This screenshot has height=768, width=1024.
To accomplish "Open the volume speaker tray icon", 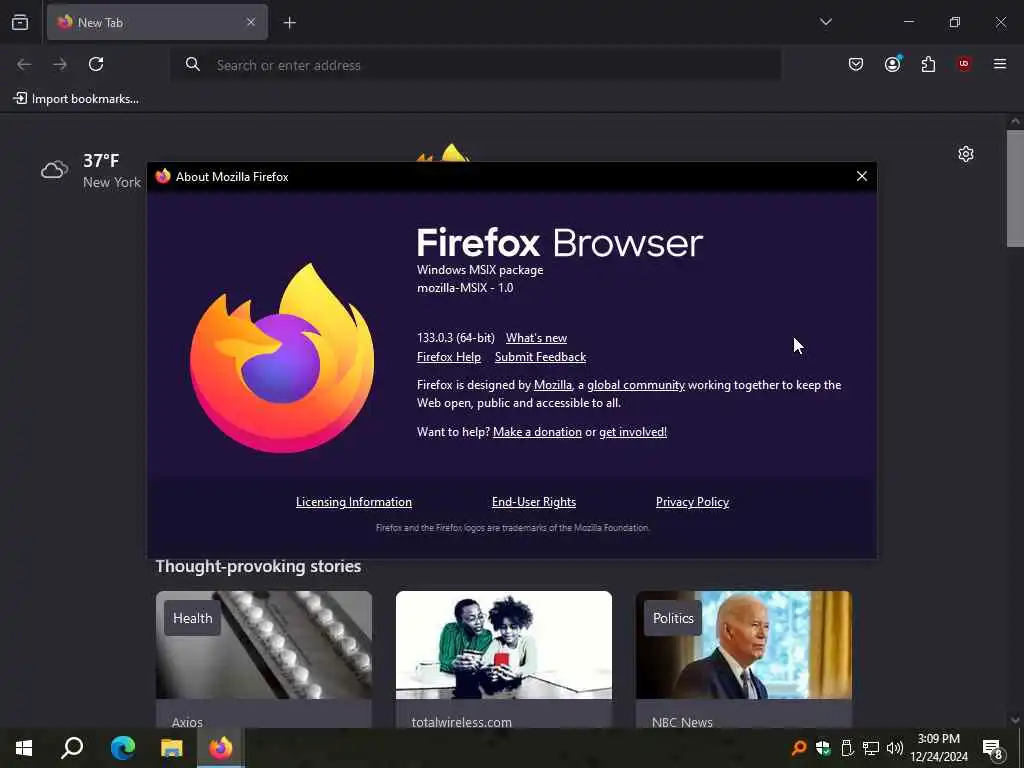I will pyautogui.click(x=895, y=748).
